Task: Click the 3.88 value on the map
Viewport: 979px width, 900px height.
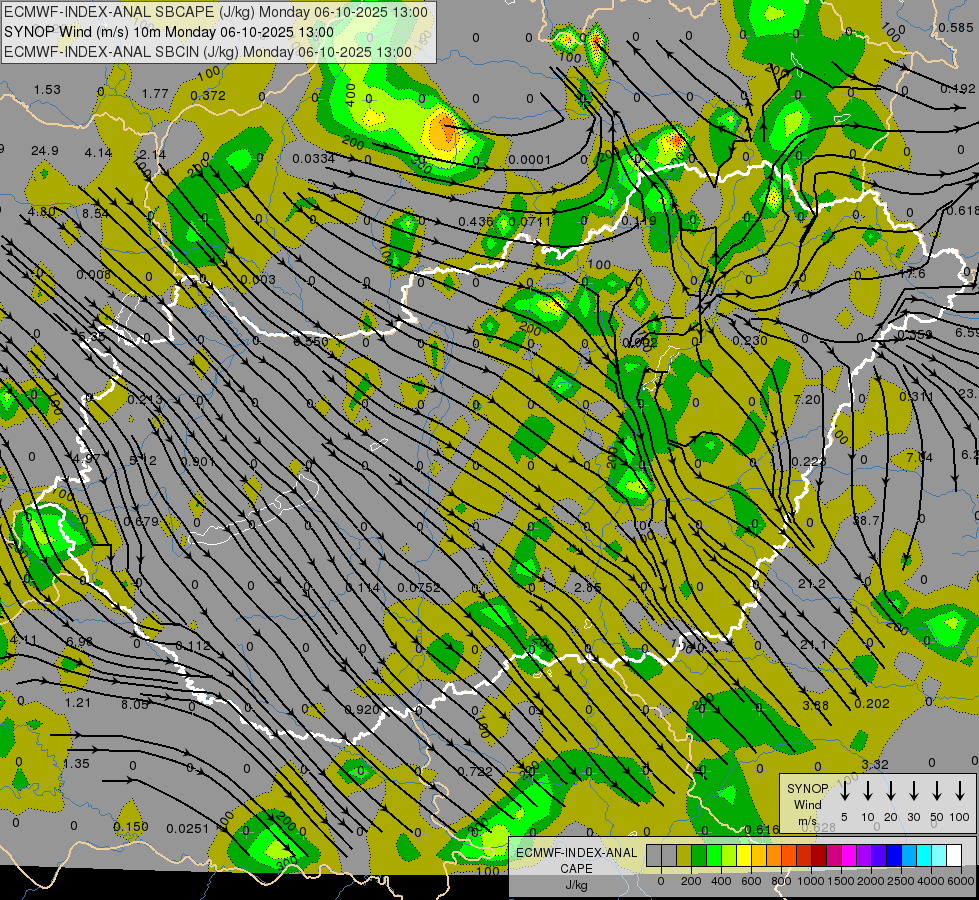Action: (x=815, y=705)
